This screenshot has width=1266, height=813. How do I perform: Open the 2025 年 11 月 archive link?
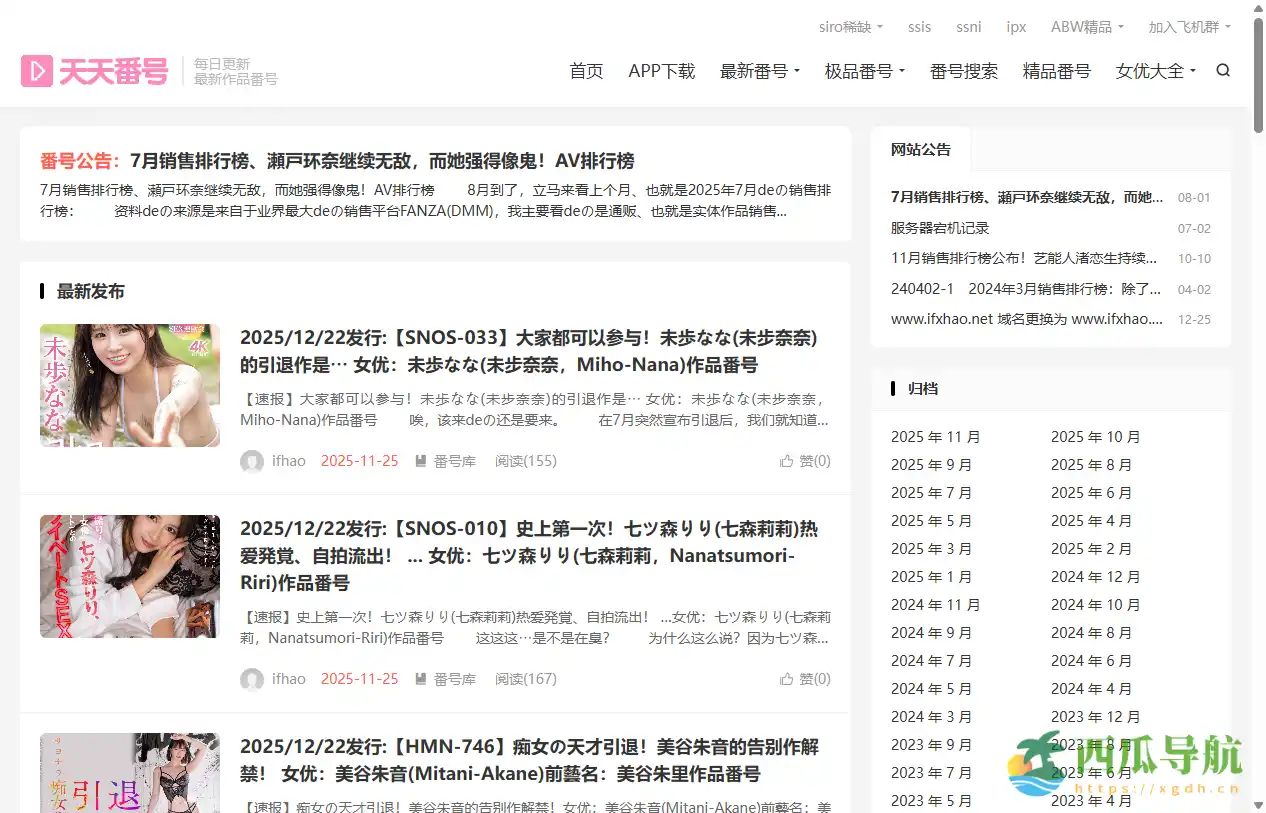click(x=936, y=436)
